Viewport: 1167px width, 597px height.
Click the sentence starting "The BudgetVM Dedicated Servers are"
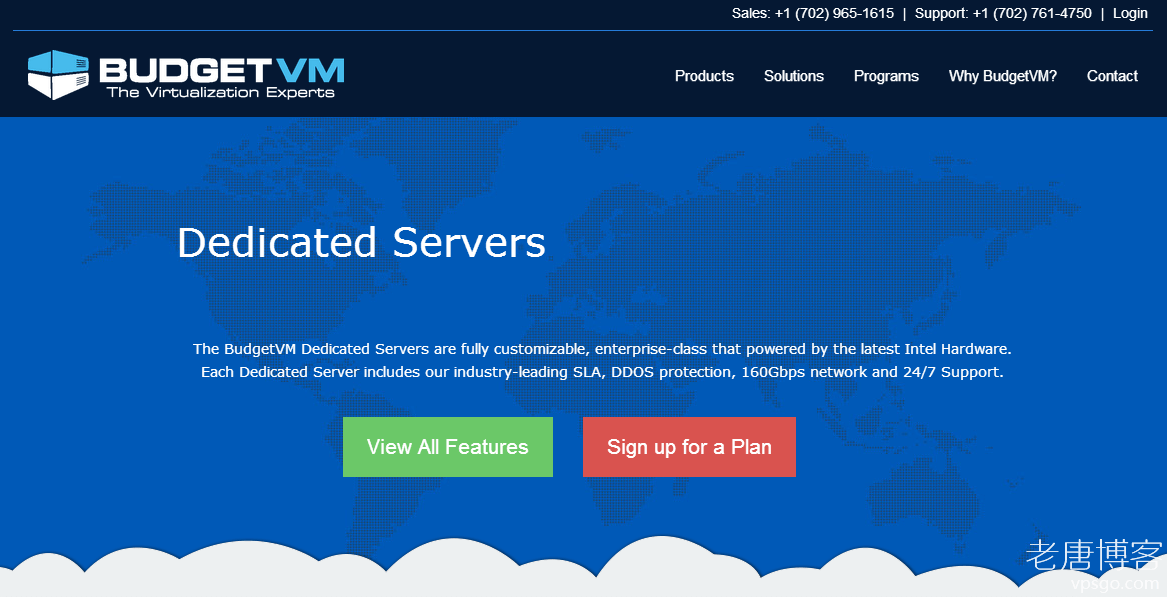[x=602, y=348]
